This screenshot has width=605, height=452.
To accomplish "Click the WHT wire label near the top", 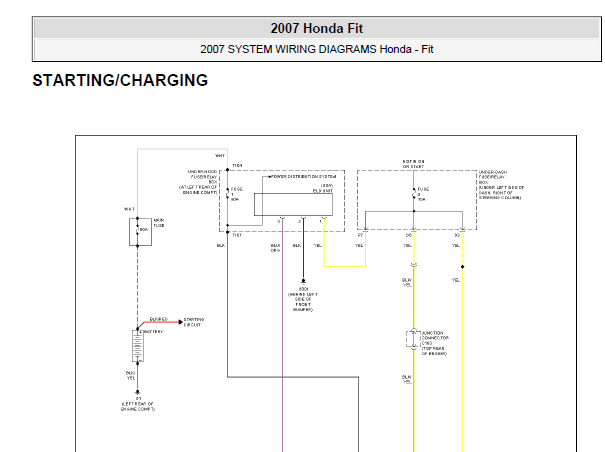I will pos(220,156).
